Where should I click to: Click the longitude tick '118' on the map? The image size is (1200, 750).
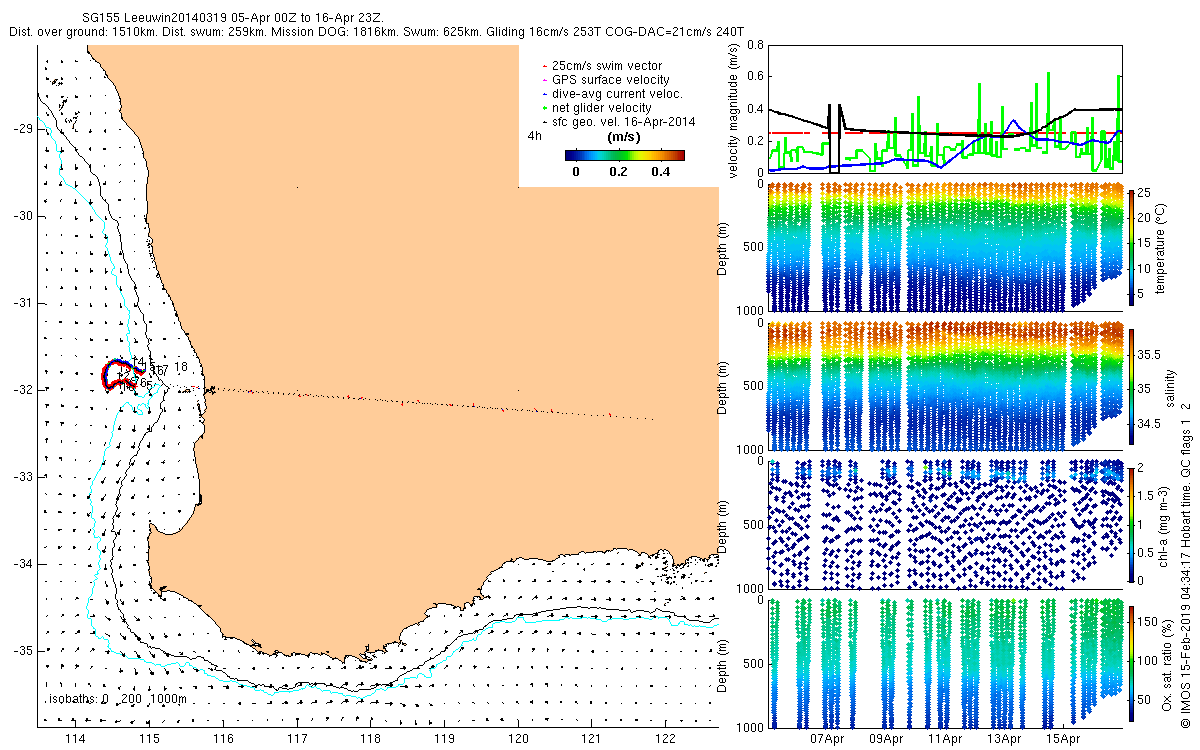[370, 739]
